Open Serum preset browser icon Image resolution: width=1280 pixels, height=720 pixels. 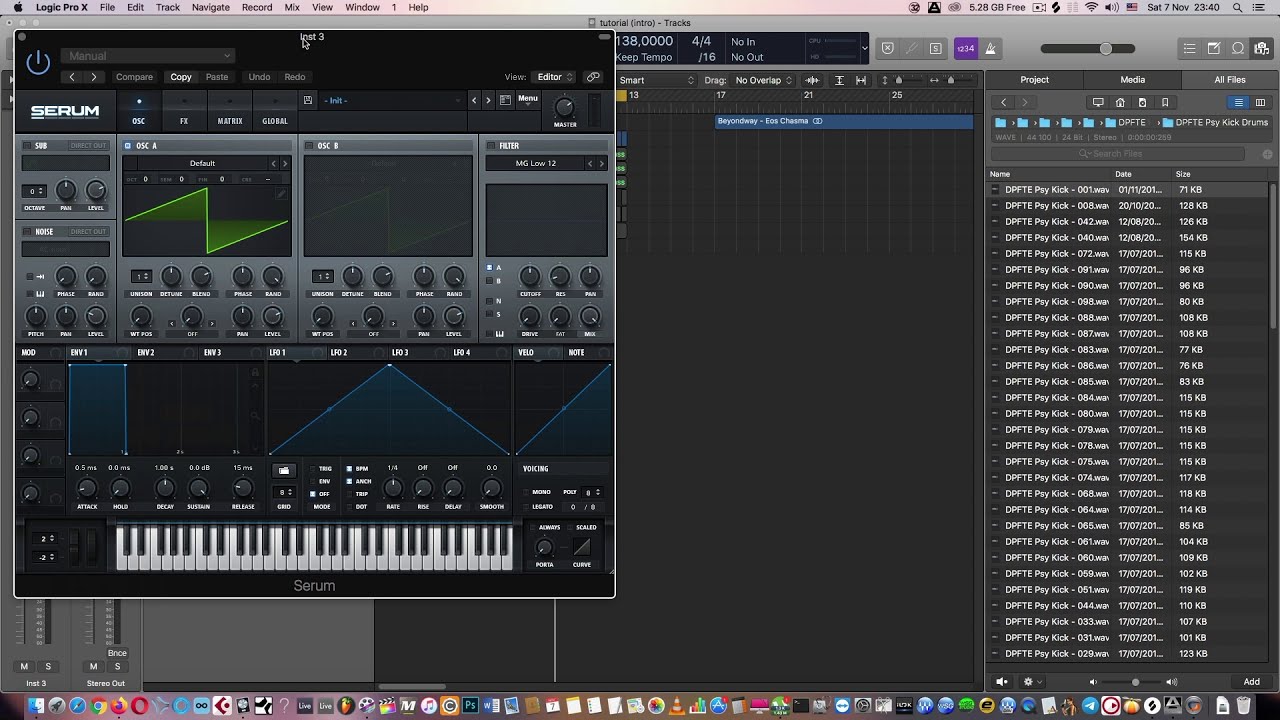(x=505, y=100)
